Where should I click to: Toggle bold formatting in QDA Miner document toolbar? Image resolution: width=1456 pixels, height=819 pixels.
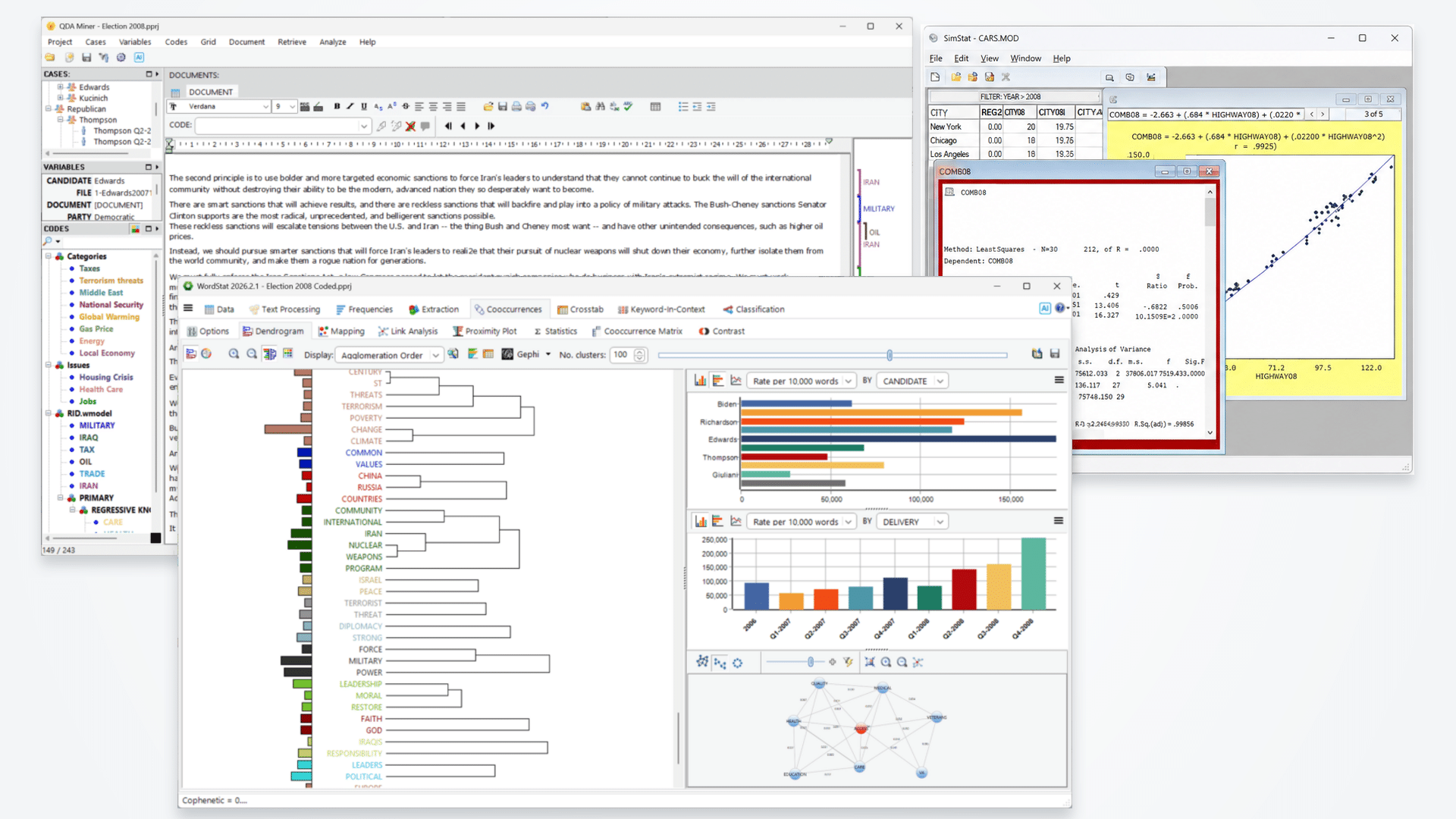point(337,107)
